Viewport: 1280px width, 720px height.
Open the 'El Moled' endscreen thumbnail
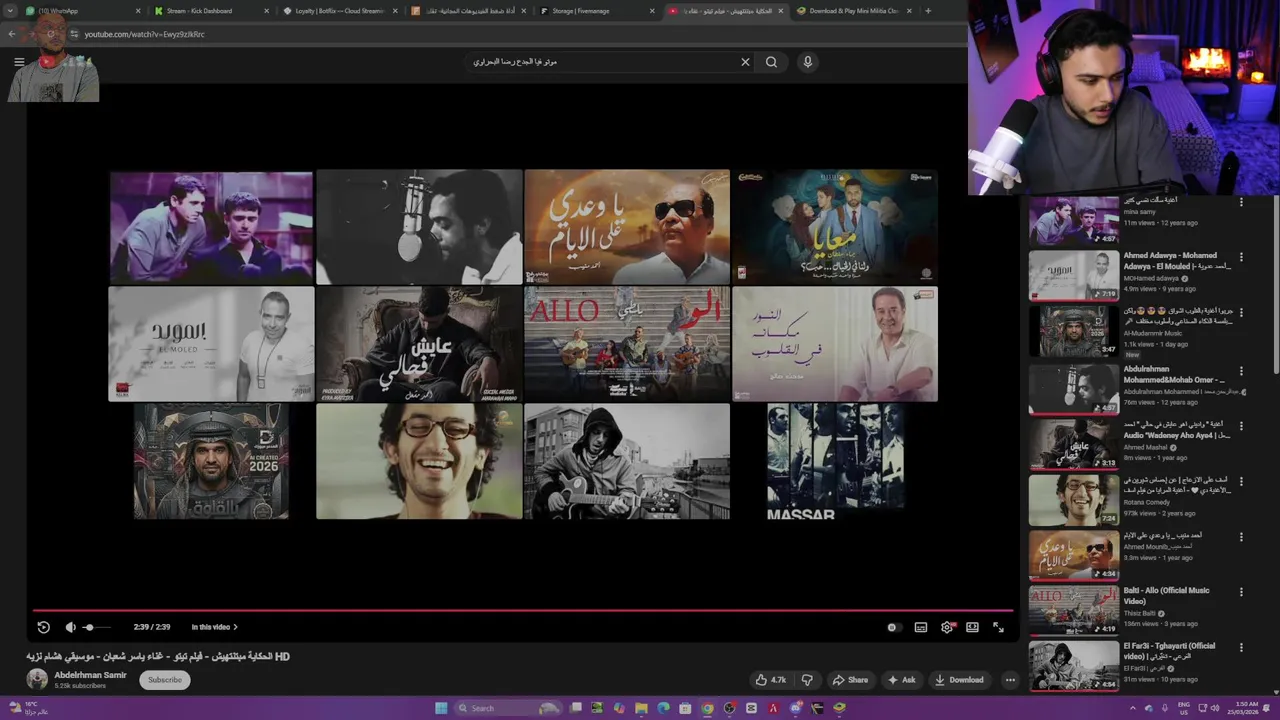pyautogui.click(x=211, y=344)
